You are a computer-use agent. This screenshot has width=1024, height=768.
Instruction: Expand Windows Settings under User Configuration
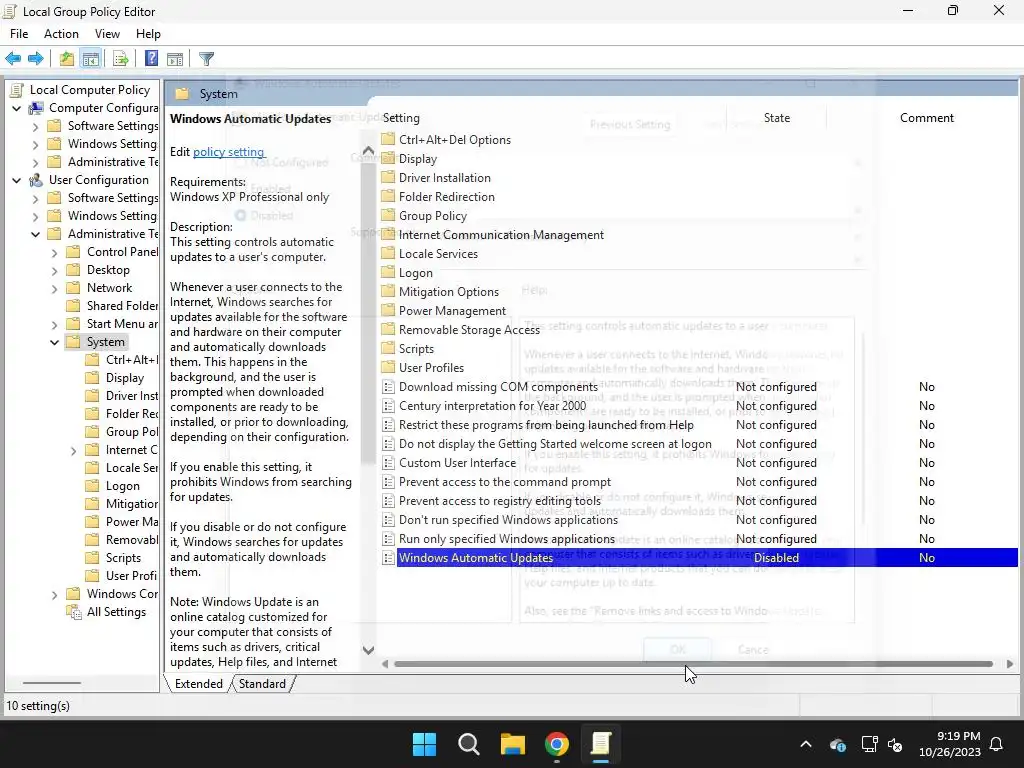pos(36,216)
